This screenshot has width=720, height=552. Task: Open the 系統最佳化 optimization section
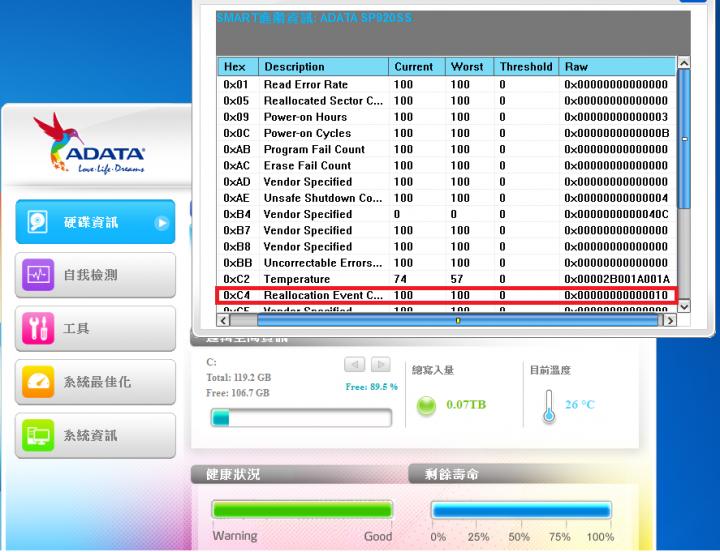click(x=95, y=382)
